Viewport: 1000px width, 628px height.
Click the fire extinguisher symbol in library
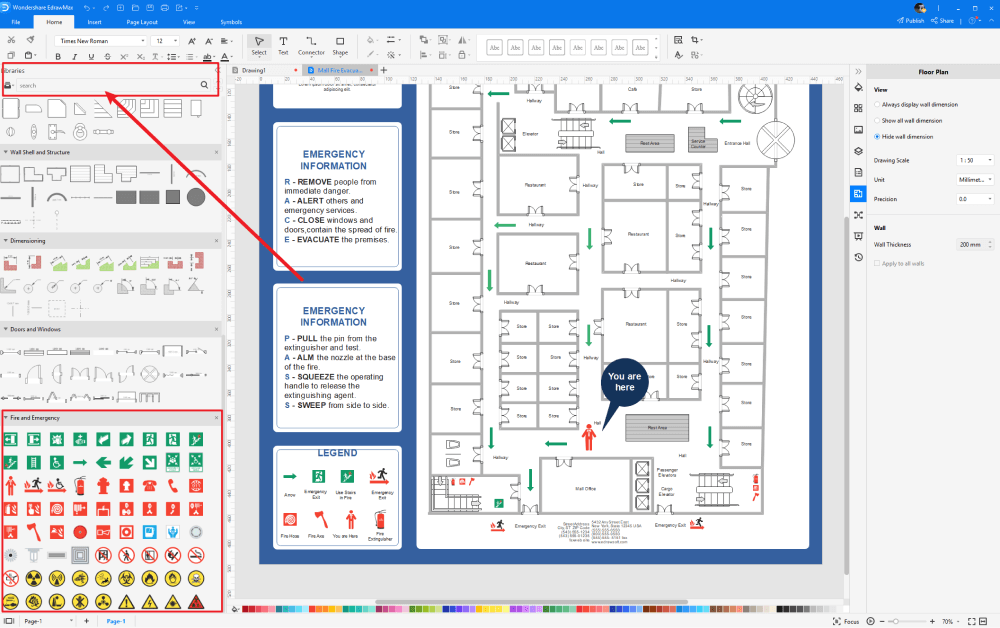point(80,486)
